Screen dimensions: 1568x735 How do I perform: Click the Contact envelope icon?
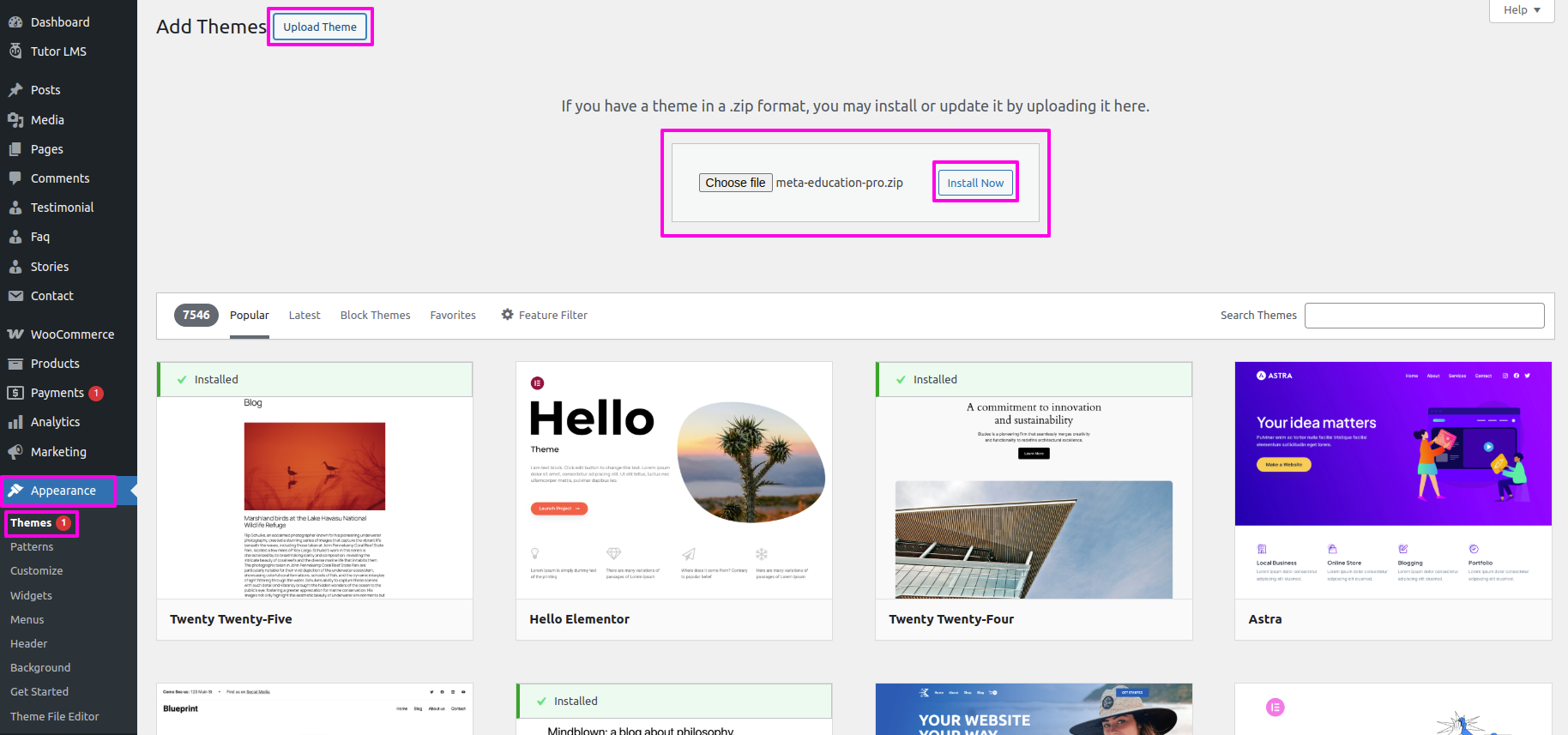point(15,296)
